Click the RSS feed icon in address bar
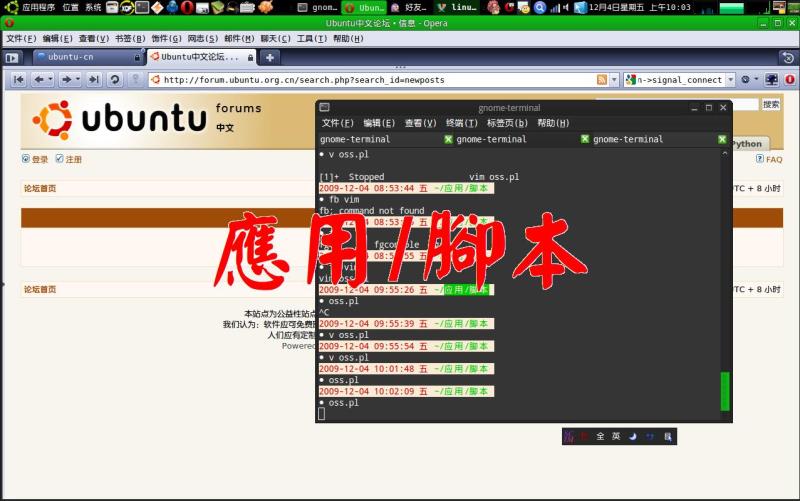The image size is (800, 501). tap(602, 80)
